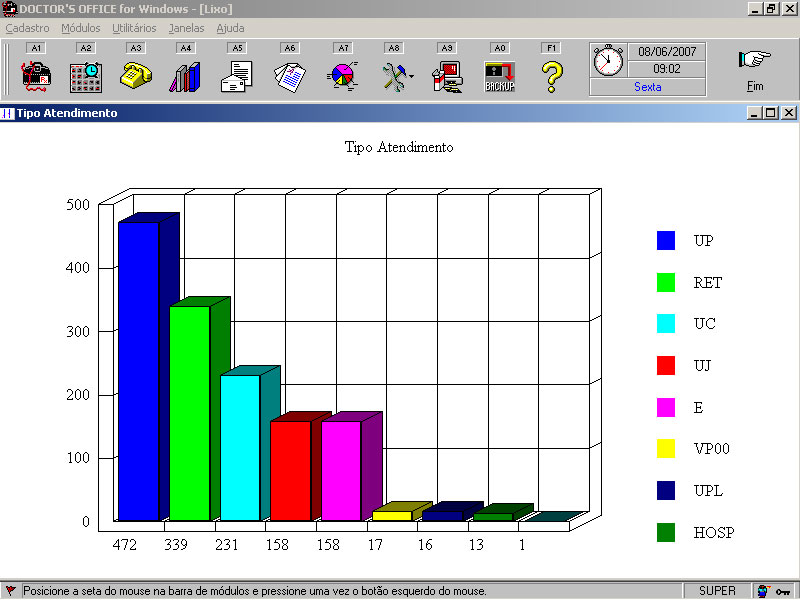Screen dimensions: 800x600
Task: Click the blue bar labeled 472
Action: [x=139, y=371]
